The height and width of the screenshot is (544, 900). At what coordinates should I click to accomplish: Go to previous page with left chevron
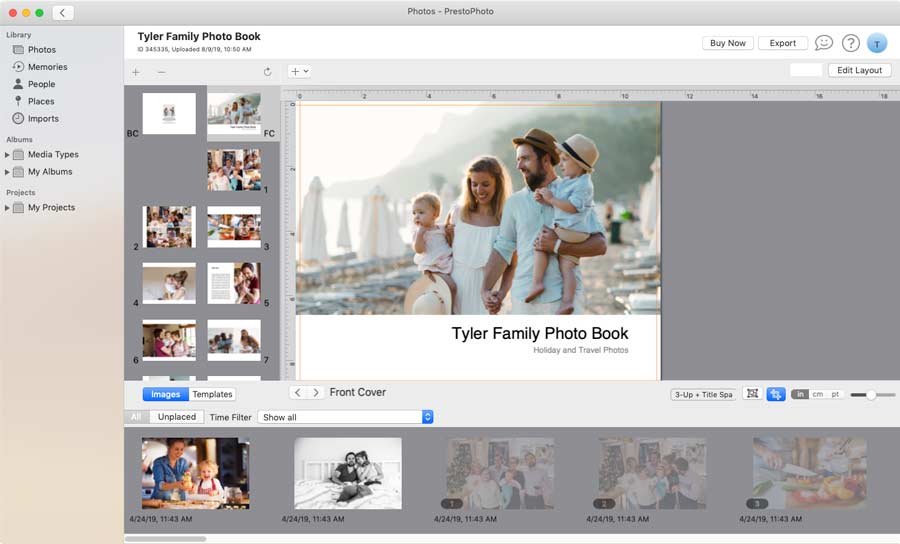(x=297, y=393)
